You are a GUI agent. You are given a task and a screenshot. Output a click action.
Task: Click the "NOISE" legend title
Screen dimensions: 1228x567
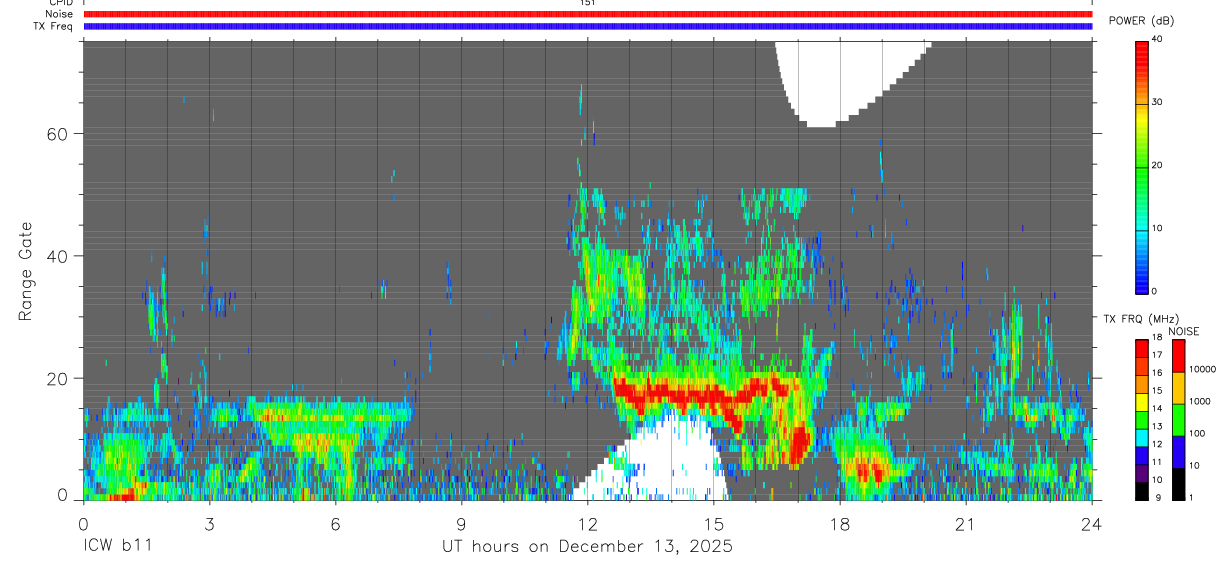pyautogui.click(x=1184, y=331)
